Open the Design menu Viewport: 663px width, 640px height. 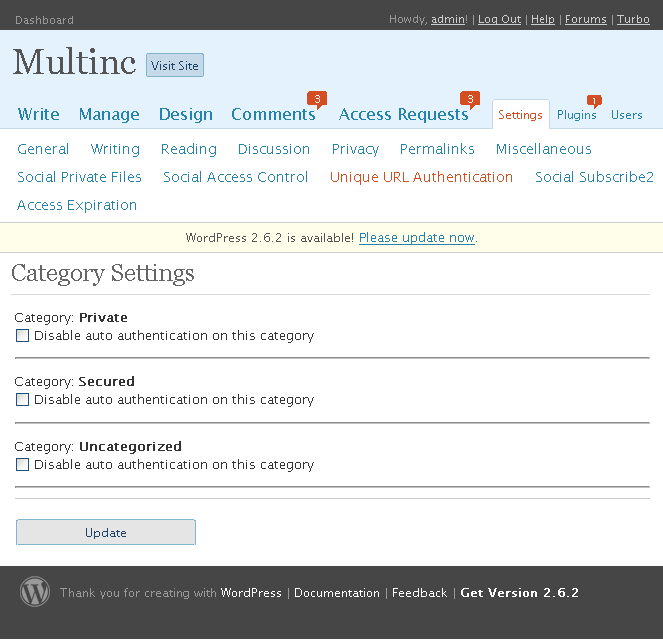click(x=186, y=114)
